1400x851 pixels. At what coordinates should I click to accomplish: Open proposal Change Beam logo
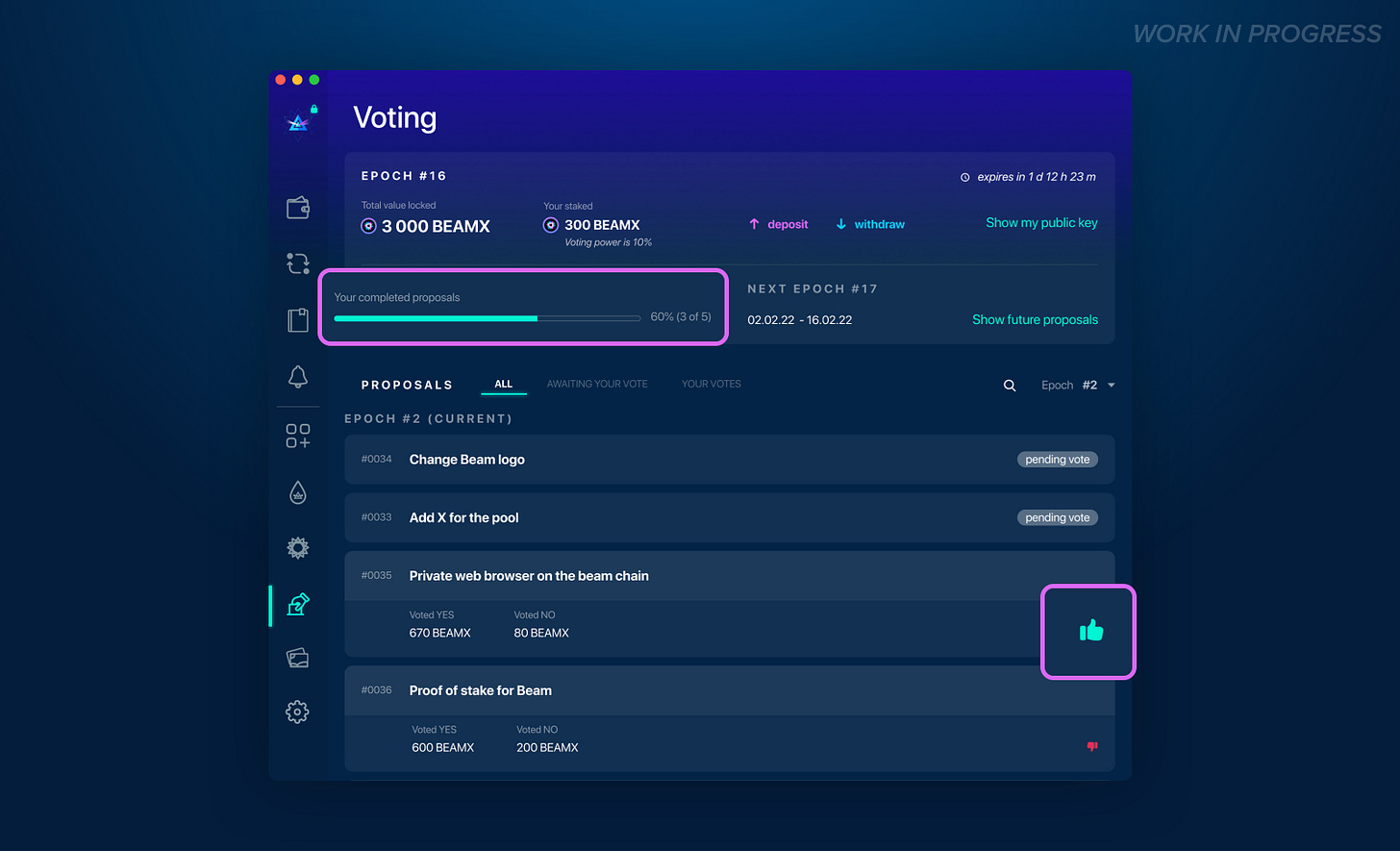[x=730, y=460]
